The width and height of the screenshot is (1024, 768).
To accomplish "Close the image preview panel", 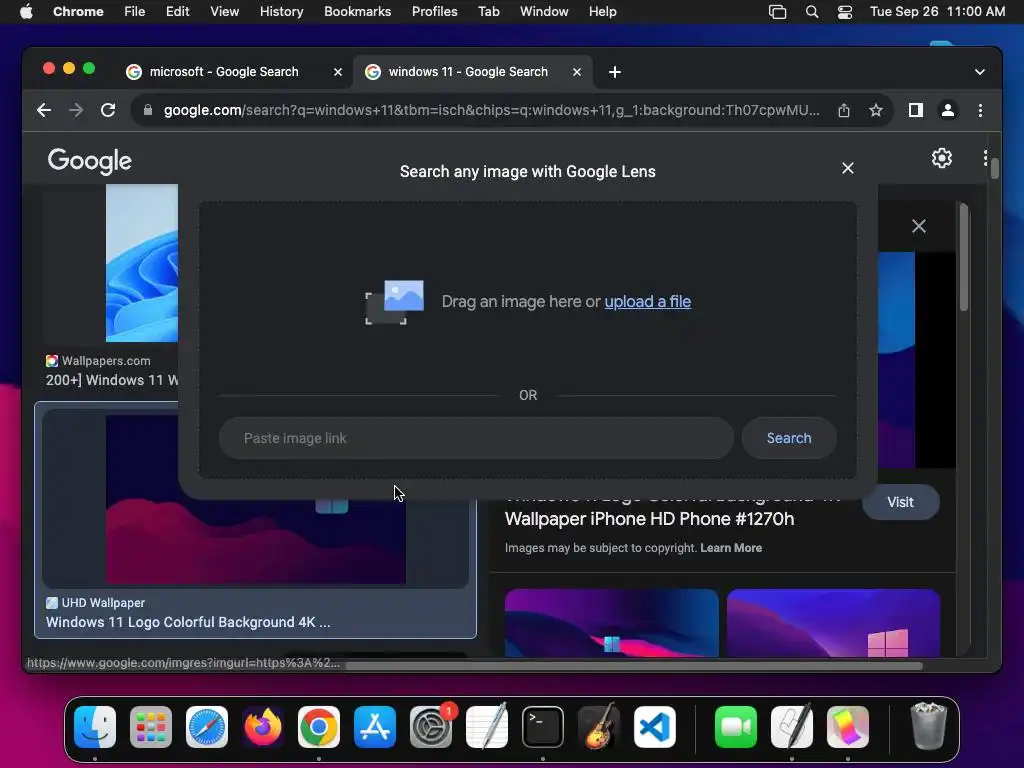I will [x=919, y=226].
